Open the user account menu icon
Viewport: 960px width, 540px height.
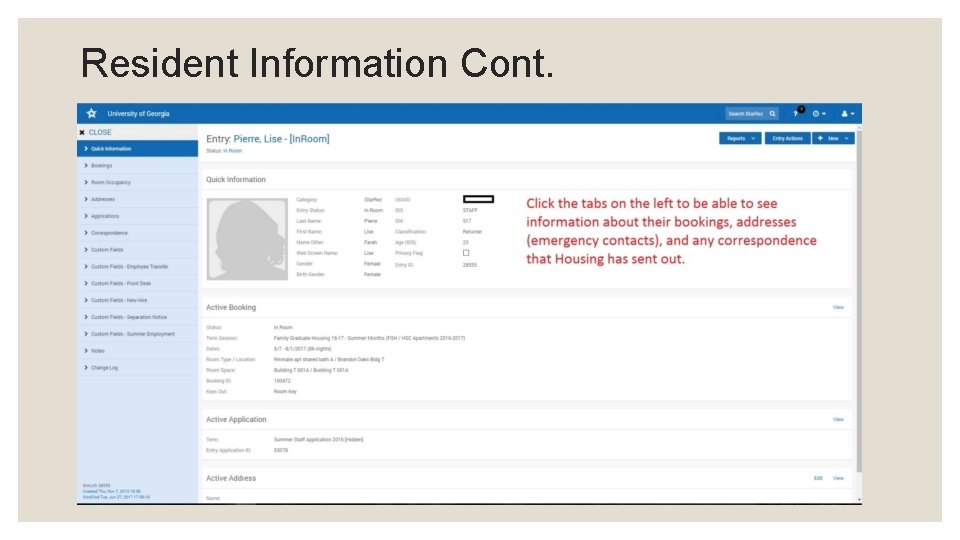pyautogui.click(x=847, y=114)
